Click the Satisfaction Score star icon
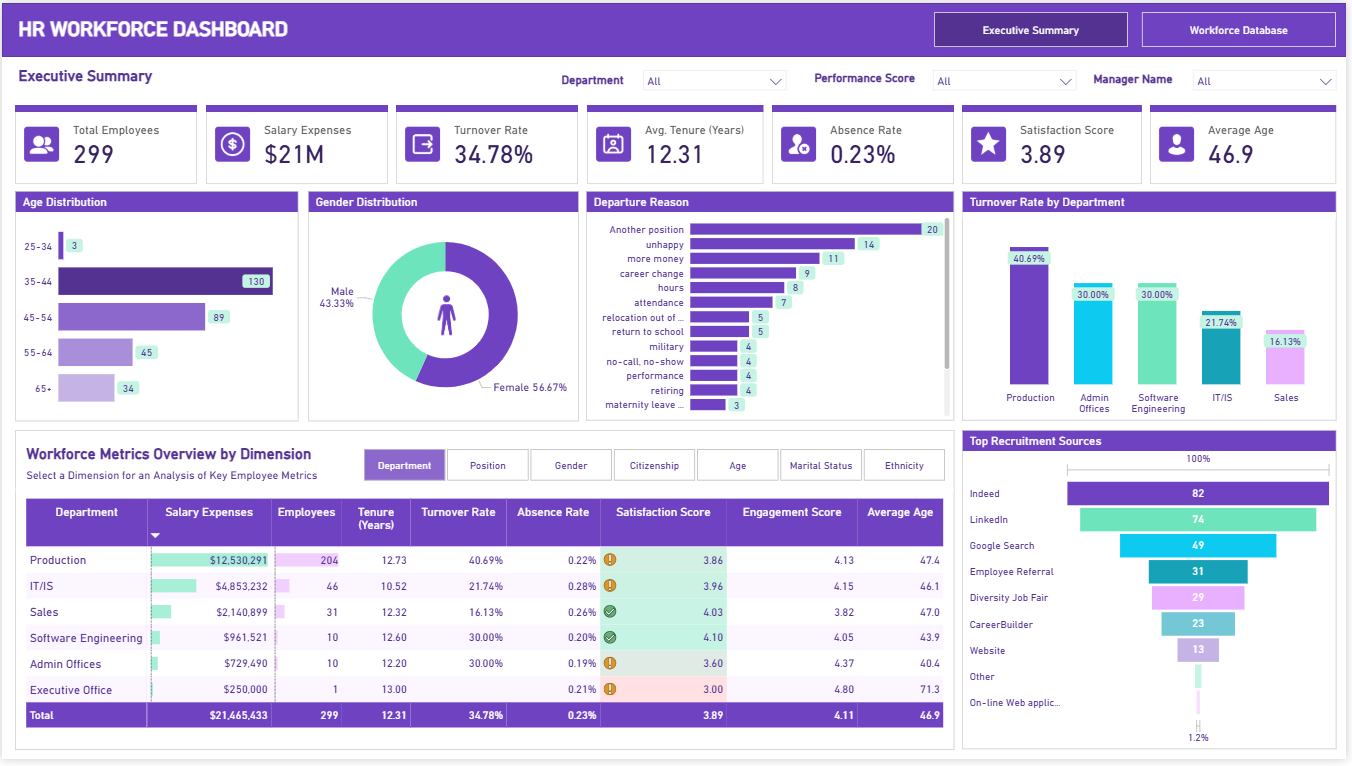The image size is (1352, 766). (x=989, y=144)
